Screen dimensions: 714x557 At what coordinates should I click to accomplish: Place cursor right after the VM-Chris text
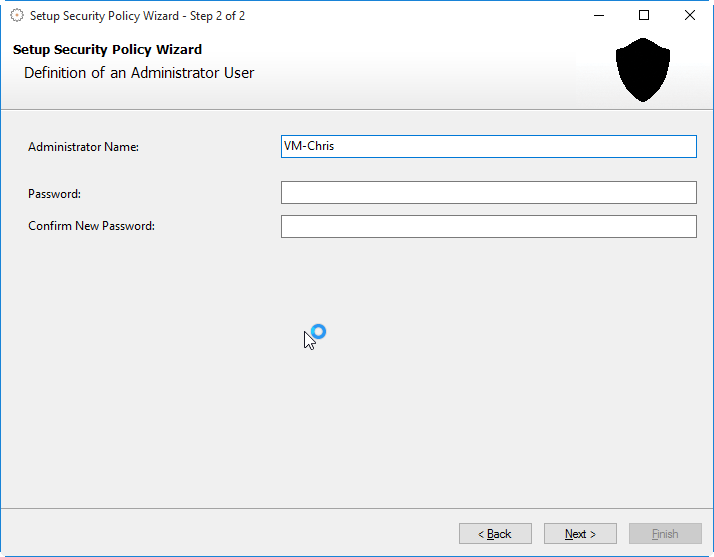click(337, 146)
